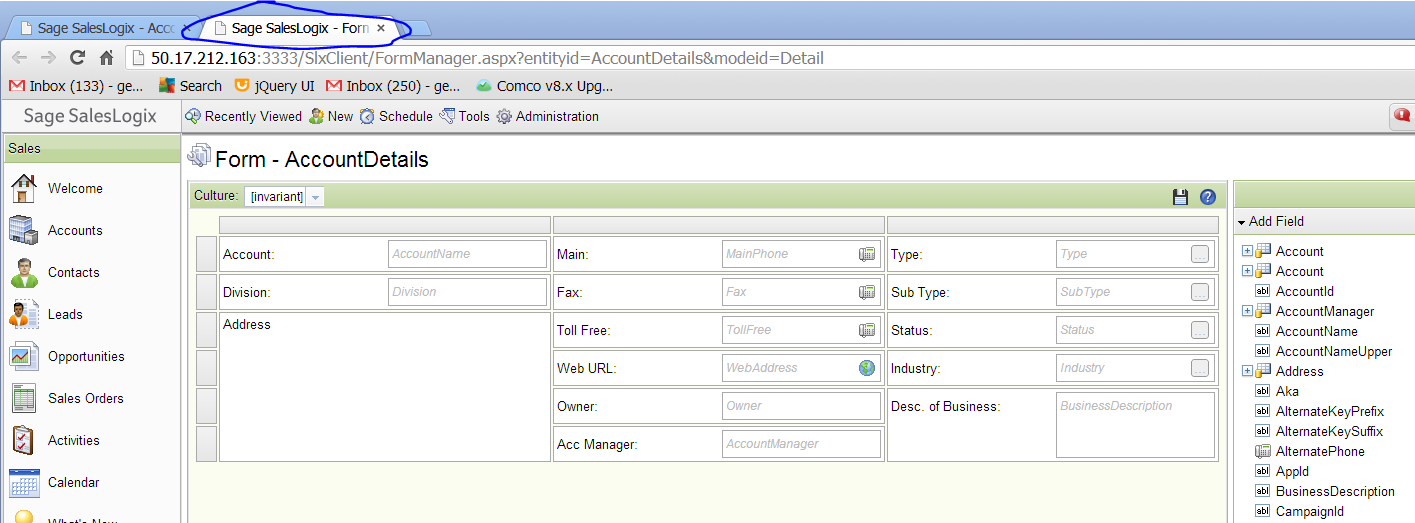Open the New menu
1415x523 pixels.
coord(331,116)
